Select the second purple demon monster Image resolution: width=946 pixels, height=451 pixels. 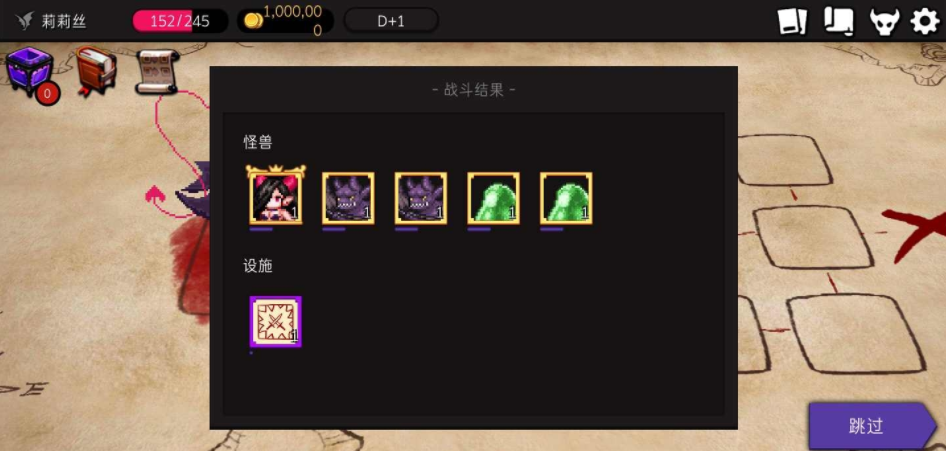pos(421,198)
